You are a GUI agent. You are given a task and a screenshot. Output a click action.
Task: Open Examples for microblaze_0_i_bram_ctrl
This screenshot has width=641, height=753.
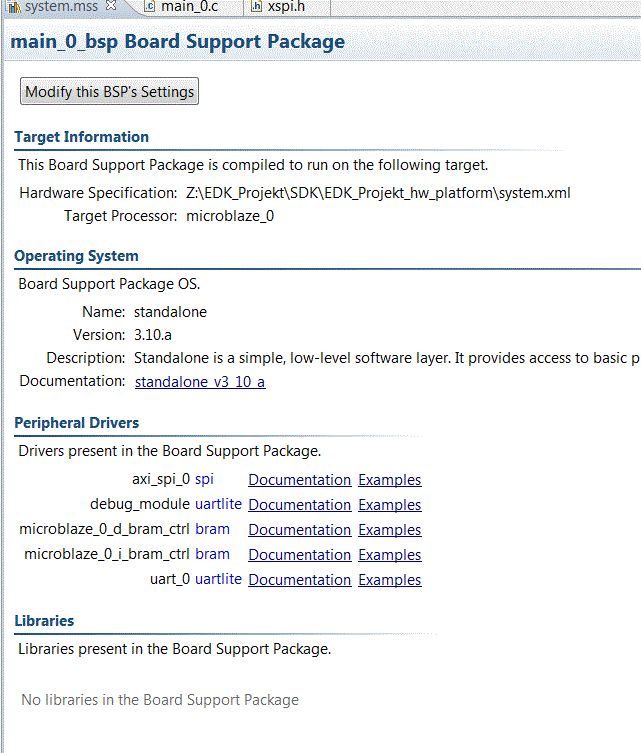pyautogui.click(x=389, y=555)
